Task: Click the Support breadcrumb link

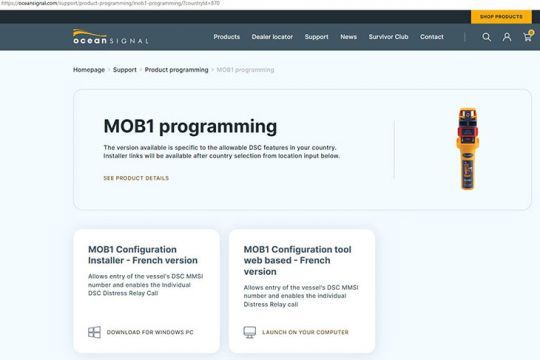Action: [x=125, y=70]
